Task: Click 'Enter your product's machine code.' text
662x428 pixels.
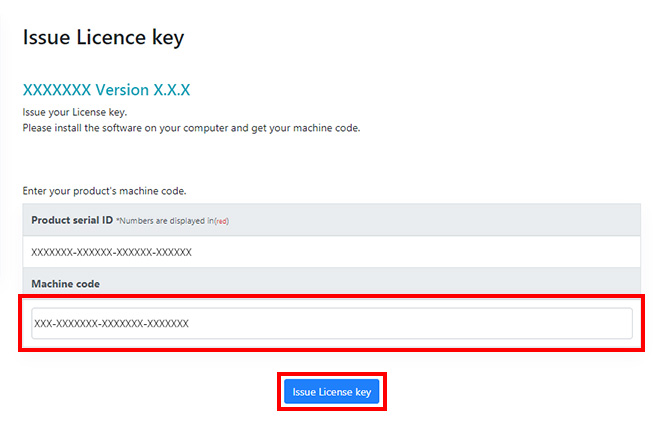Action: coord(104,190)
